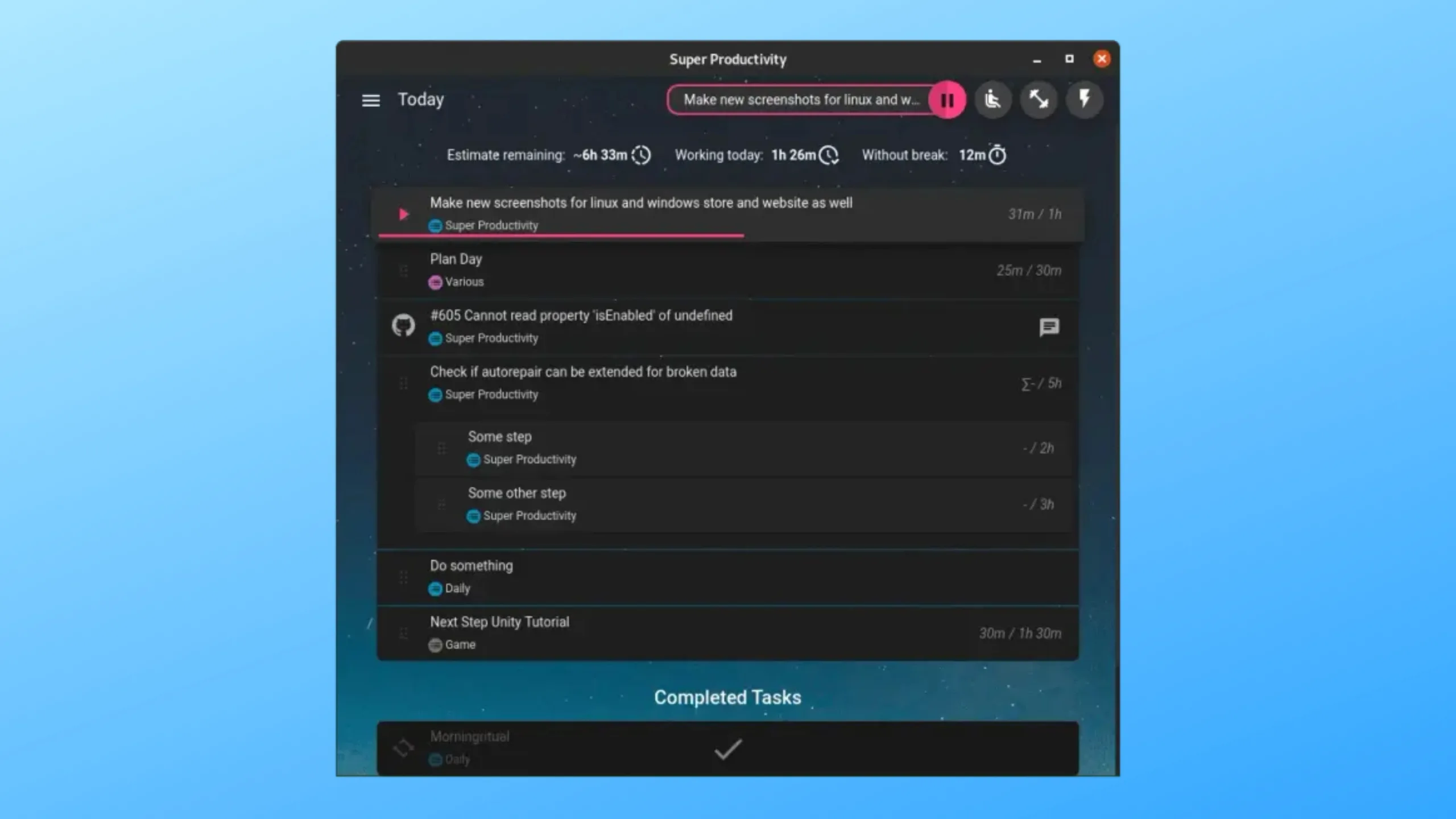Click Various tag under Plan Day
The width and height of the screenshot is (1456, 819).
pyautogui.click(x=456, y=282)
